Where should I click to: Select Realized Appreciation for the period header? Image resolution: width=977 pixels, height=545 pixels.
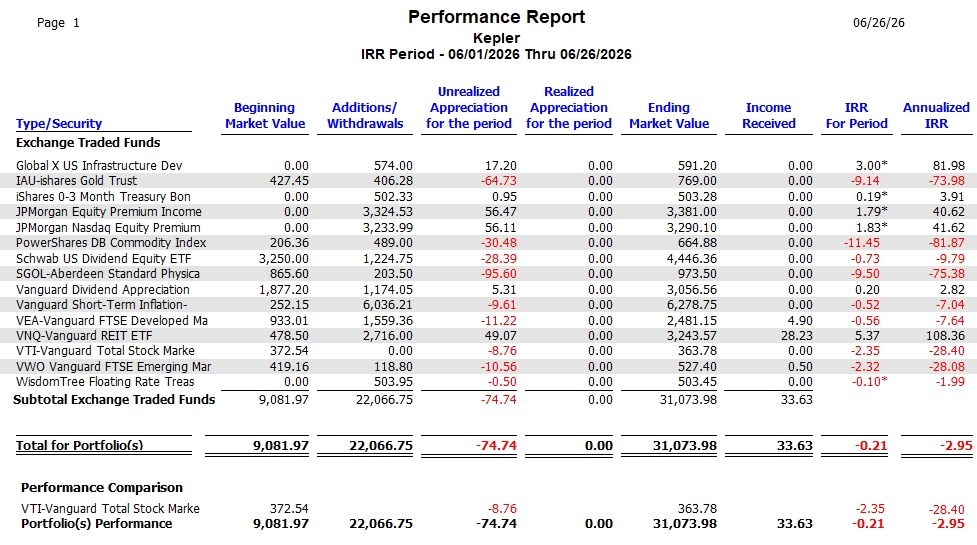(568, 108)
